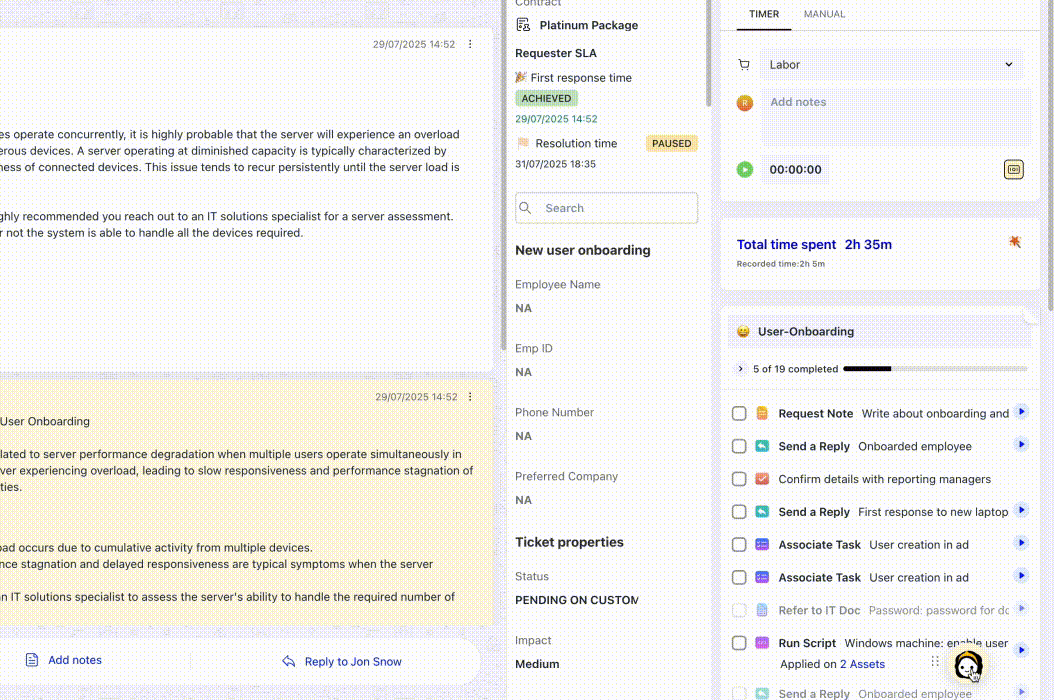The image size is (1054, 700).
Task: Click into the ticket properties Search field
Action: [x=606, y=208]
